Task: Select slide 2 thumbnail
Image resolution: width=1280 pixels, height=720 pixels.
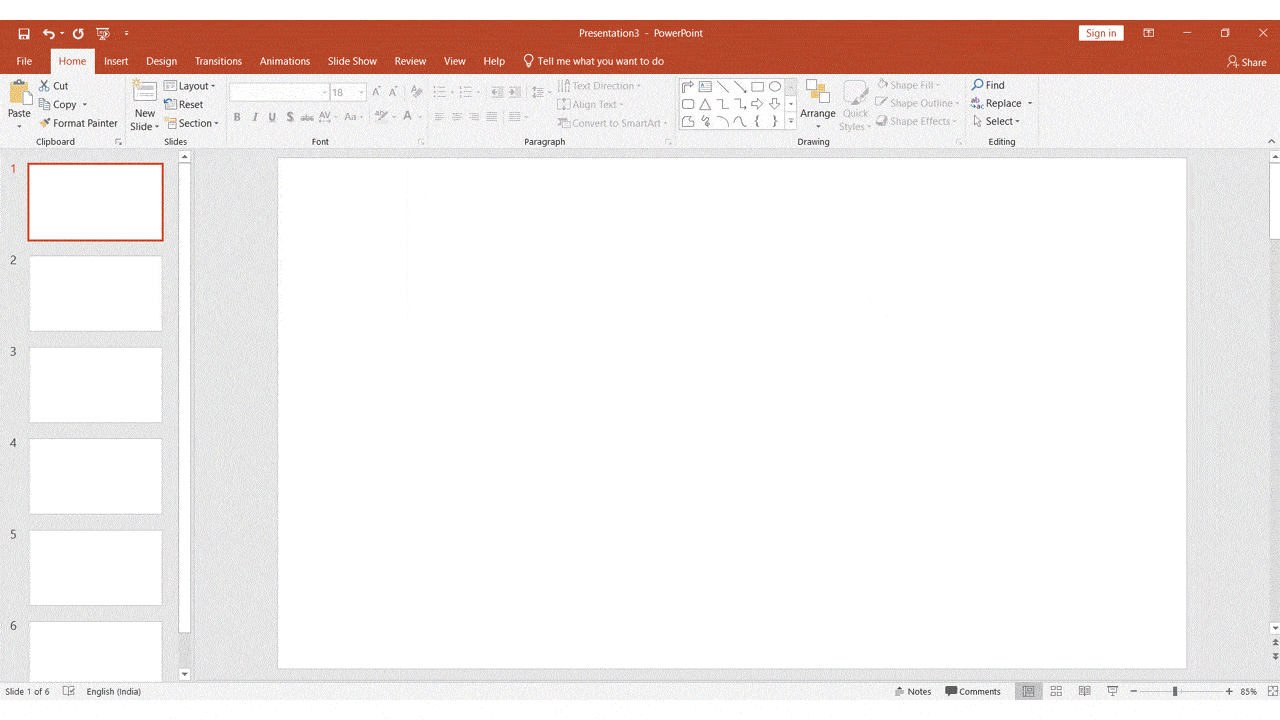Action: (x=95, y=293)
